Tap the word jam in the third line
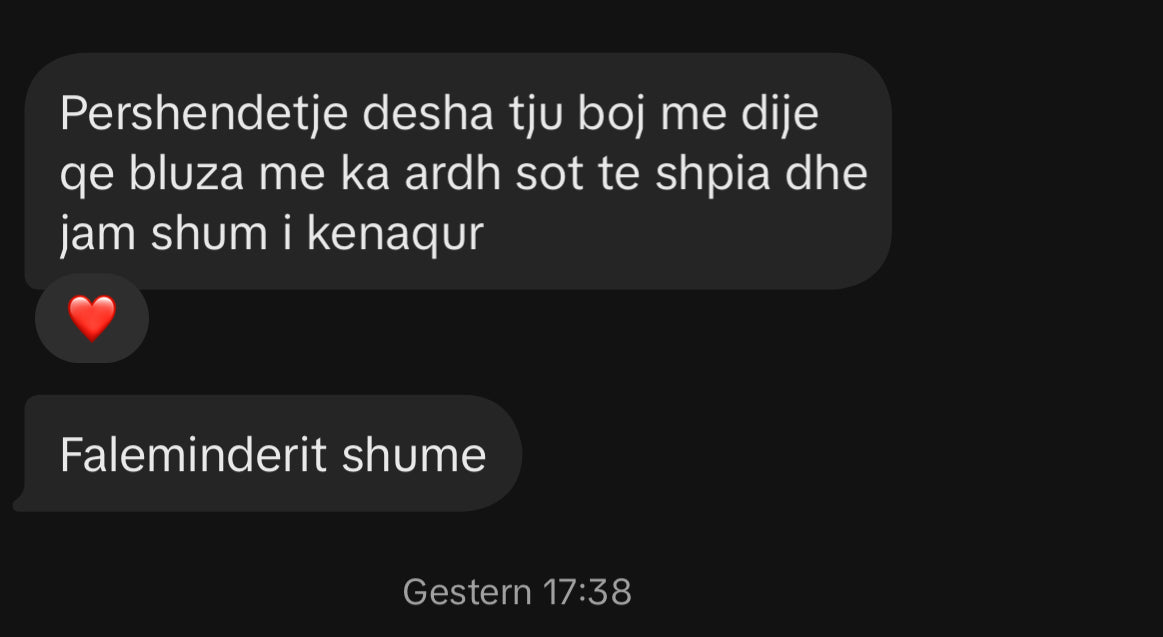 click(97, 236)
